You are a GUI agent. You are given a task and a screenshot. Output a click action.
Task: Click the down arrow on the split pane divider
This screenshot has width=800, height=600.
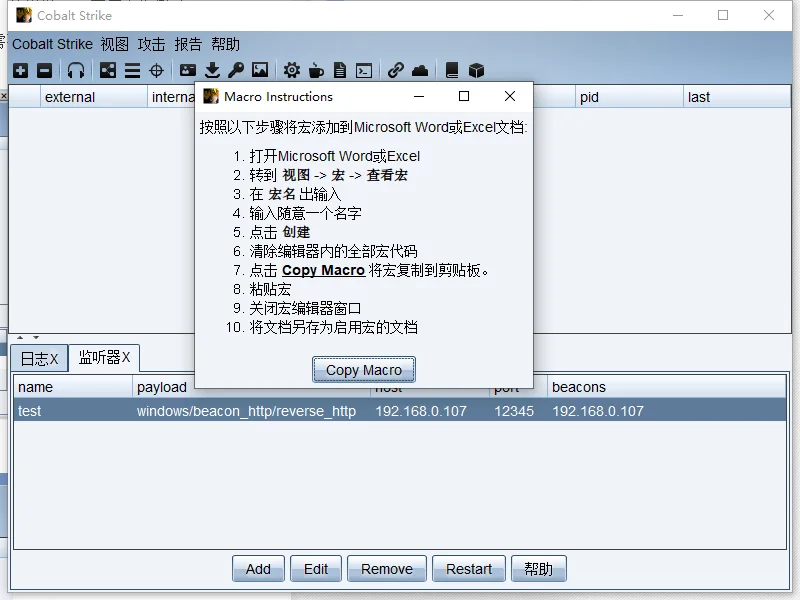(36, 337)
